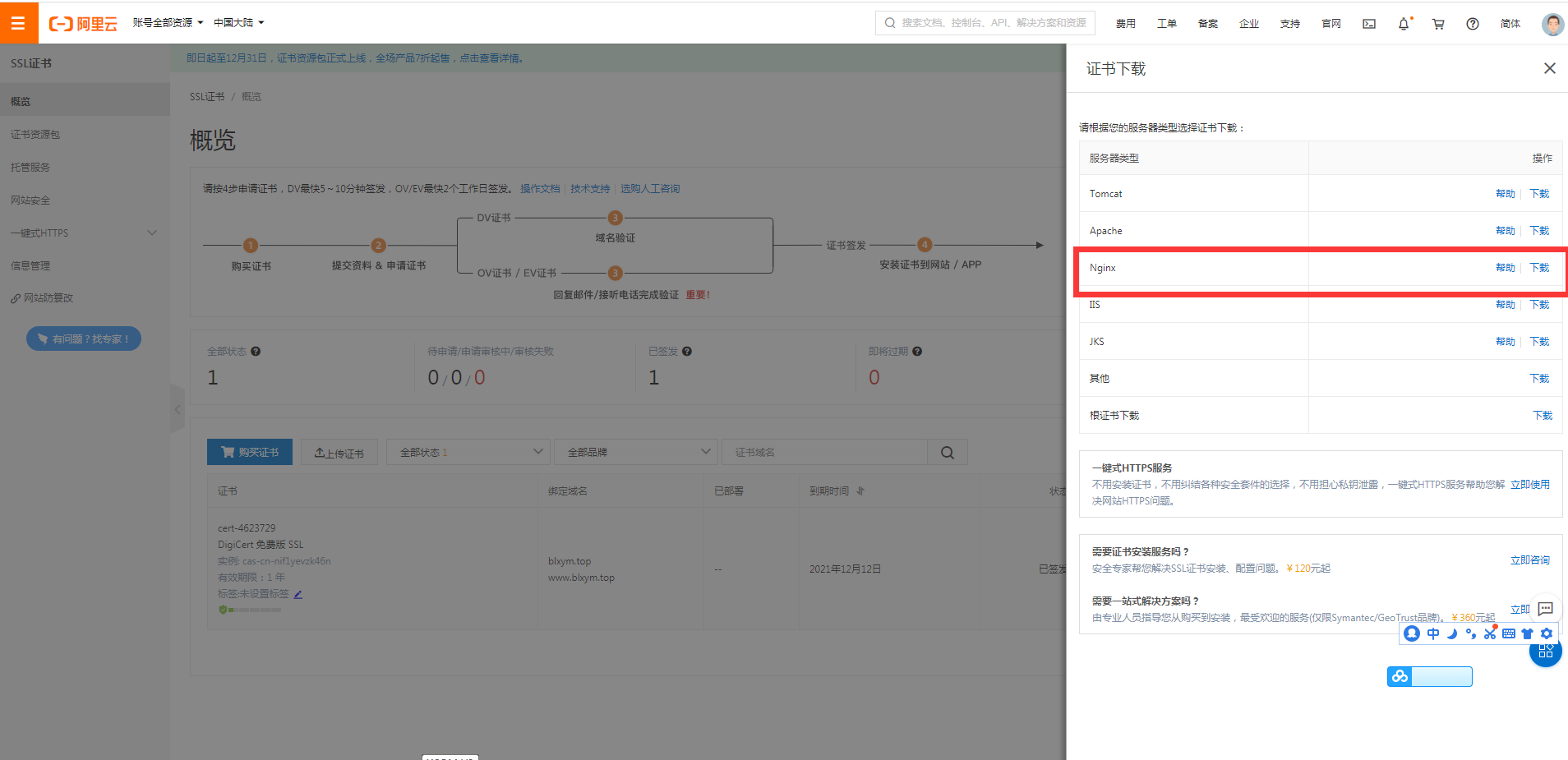Open the 简体 language menu

[1510, 24]
